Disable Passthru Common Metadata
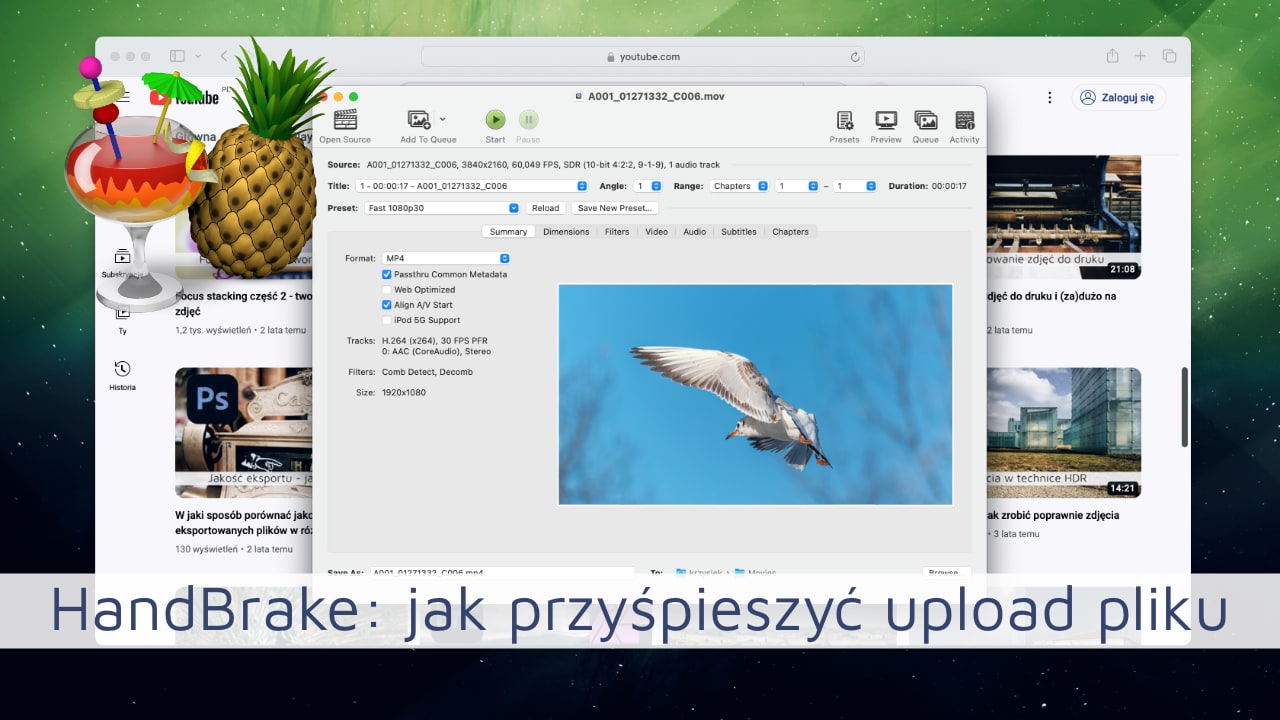Screen dimensions: 1280x720 point(387,274)
